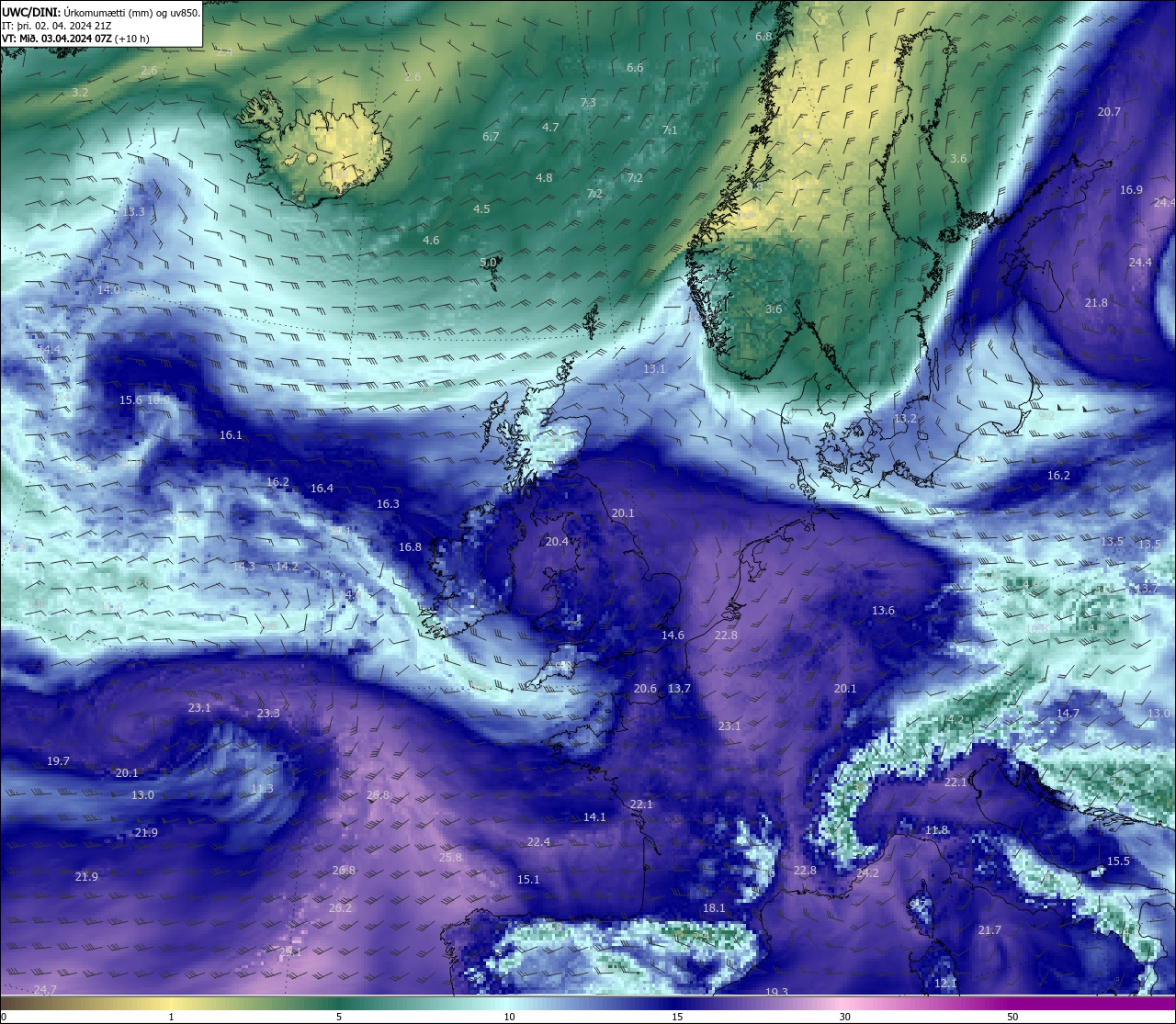1176x1024 pixels.
Task: Click the map value '3.2'
Action: coord(80,93)
